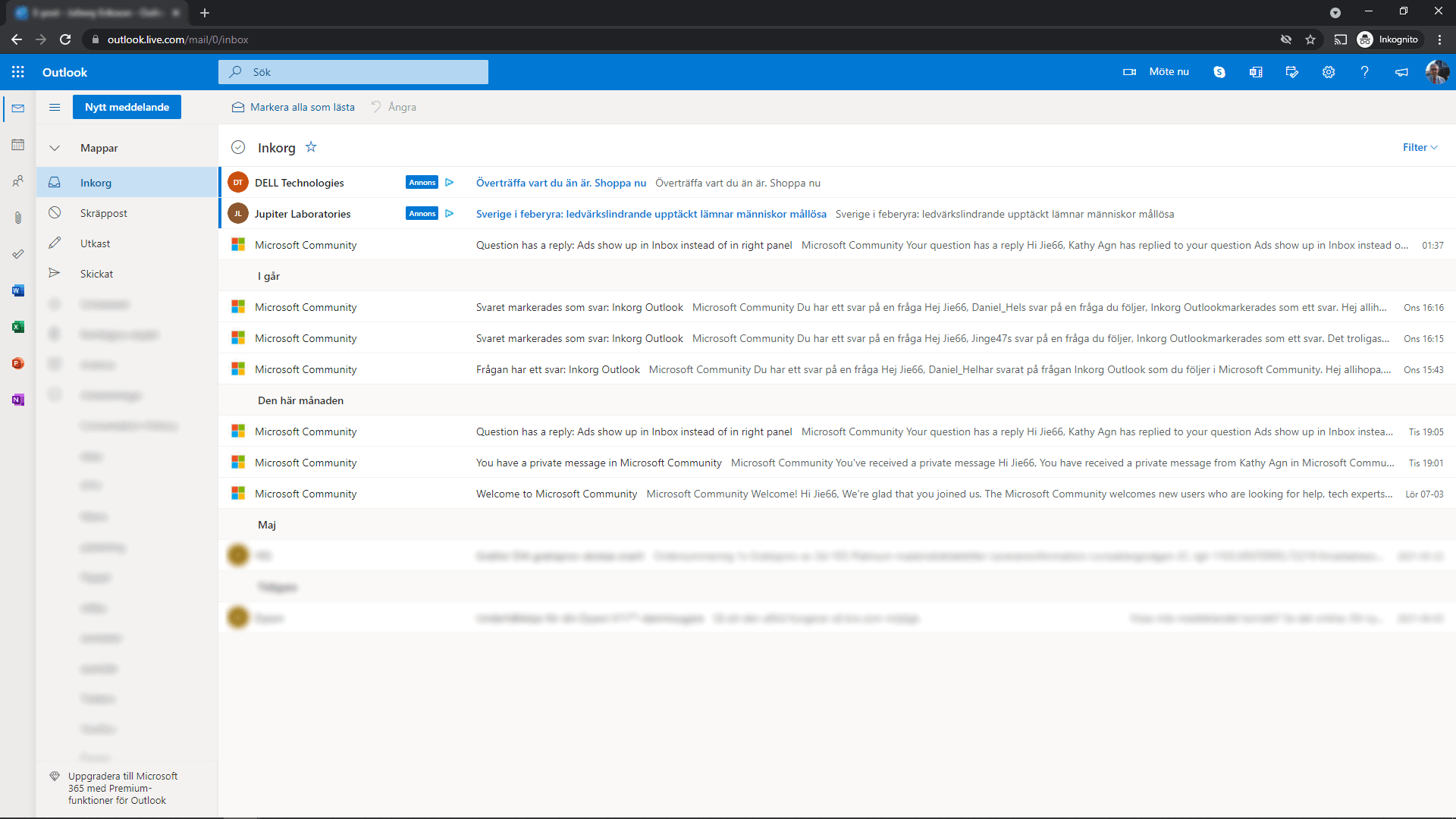The height and width of the screenshot is (819, 1456).
Task: Reload the page in Chrome
Action: [x=65, y=39]
